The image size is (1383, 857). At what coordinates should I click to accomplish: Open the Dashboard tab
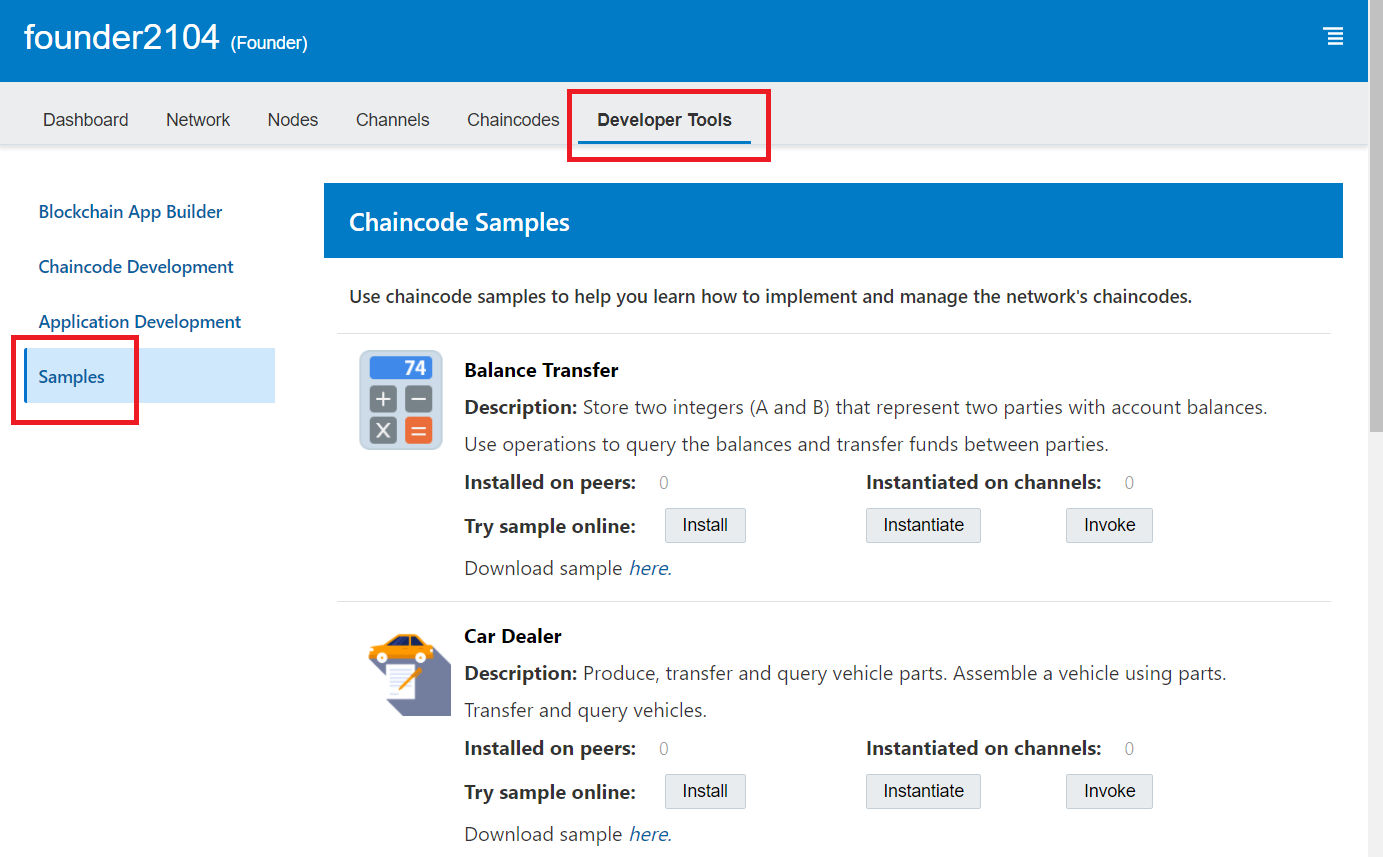(x=86, y=120)
